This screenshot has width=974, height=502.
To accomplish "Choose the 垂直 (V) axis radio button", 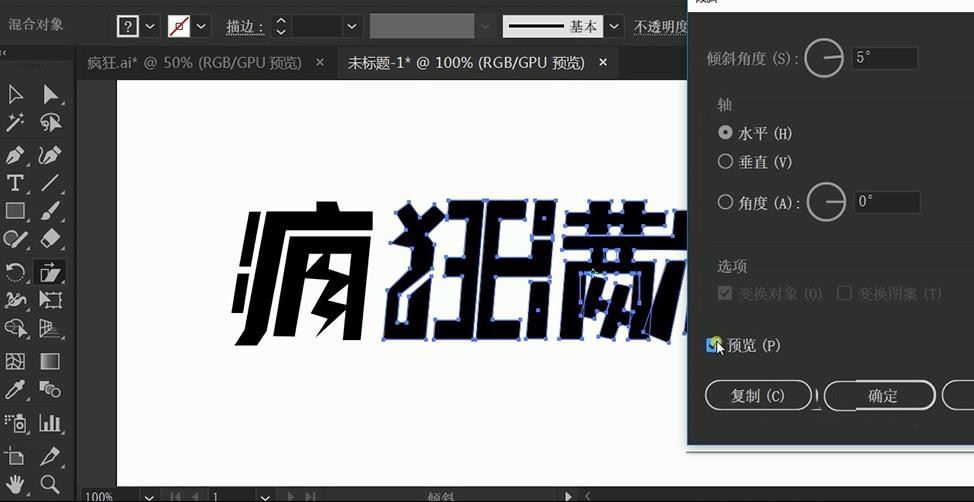I will [x=724, y=162].
